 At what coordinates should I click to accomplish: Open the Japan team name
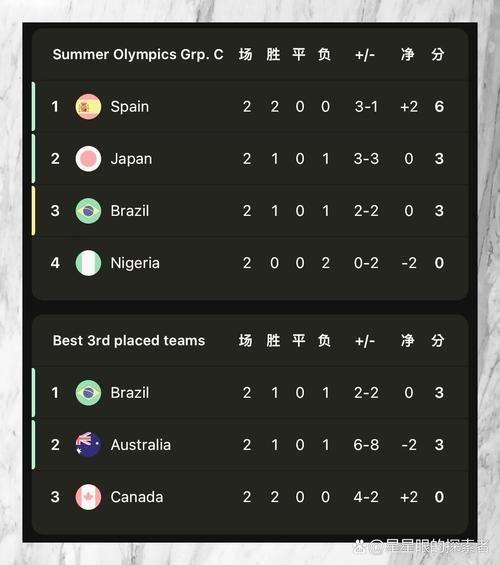(131, 159)
